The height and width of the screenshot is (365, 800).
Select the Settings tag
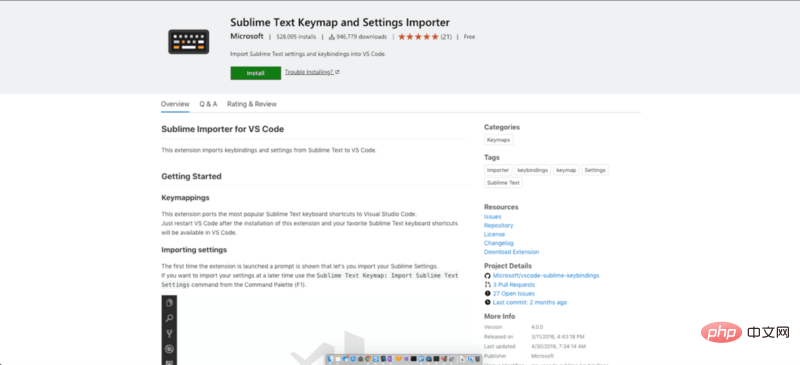(x=595, y=170)
